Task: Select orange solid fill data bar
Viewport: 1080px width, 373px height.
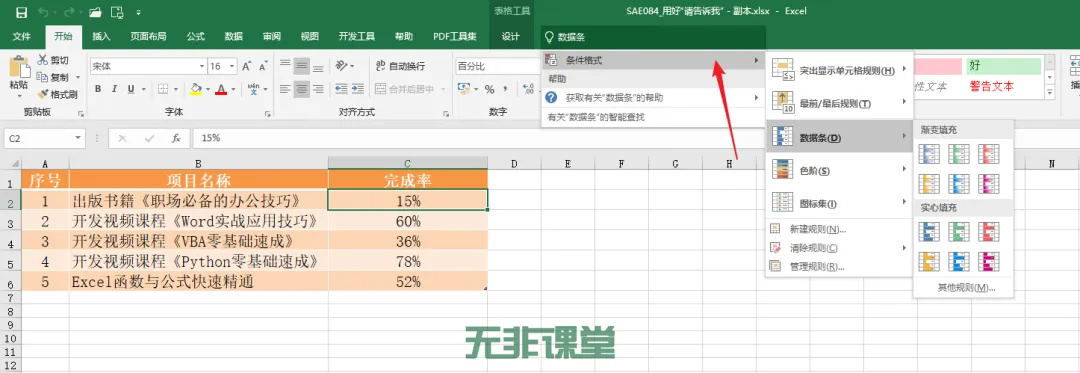Action: pos(930,262)
